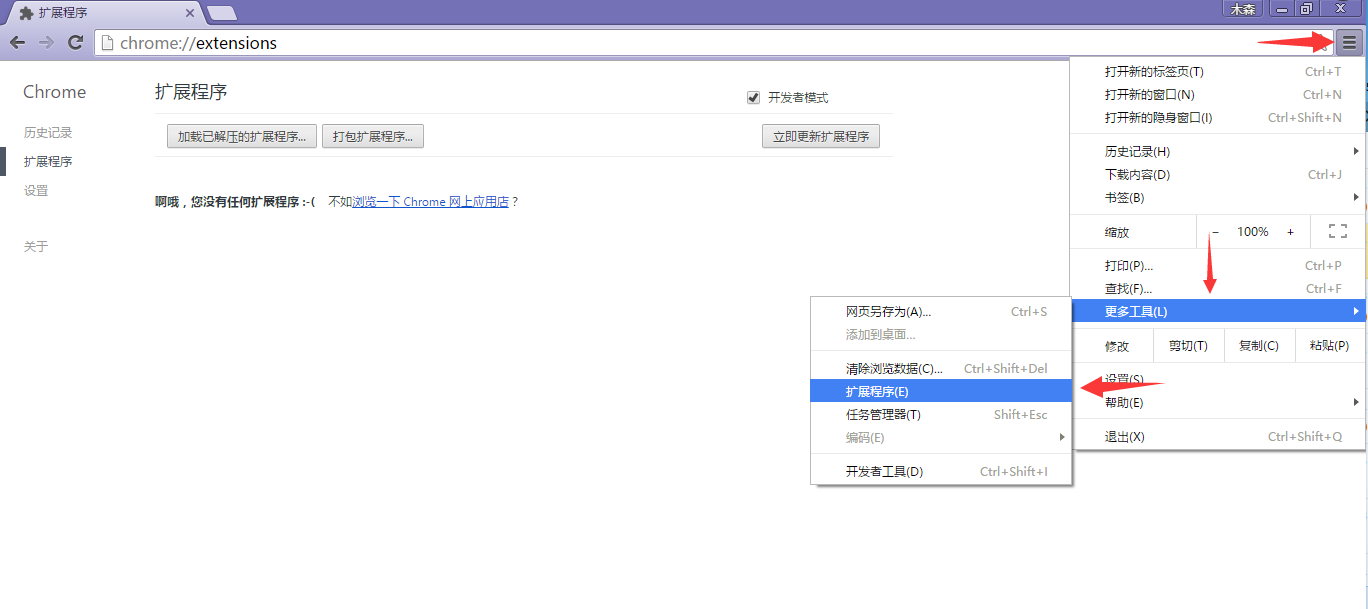Viewport: 1368px width, 609px height.
Task: Click 打包扩展程序... button
Action: 373,136
